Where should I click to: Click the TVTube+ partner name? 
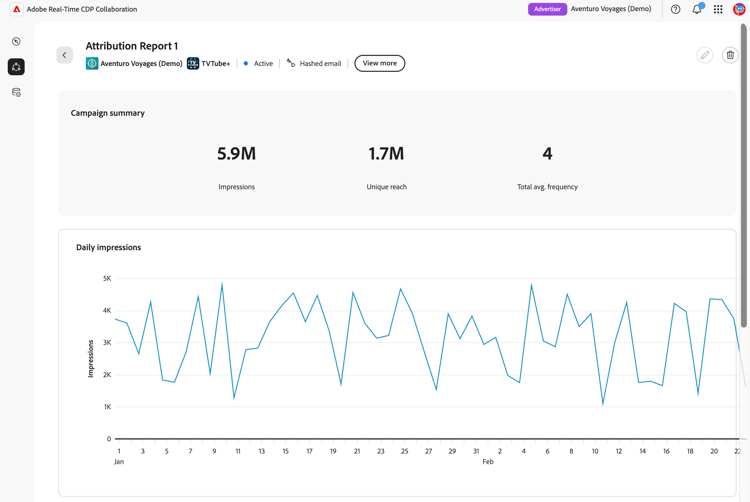coord(216,64)
